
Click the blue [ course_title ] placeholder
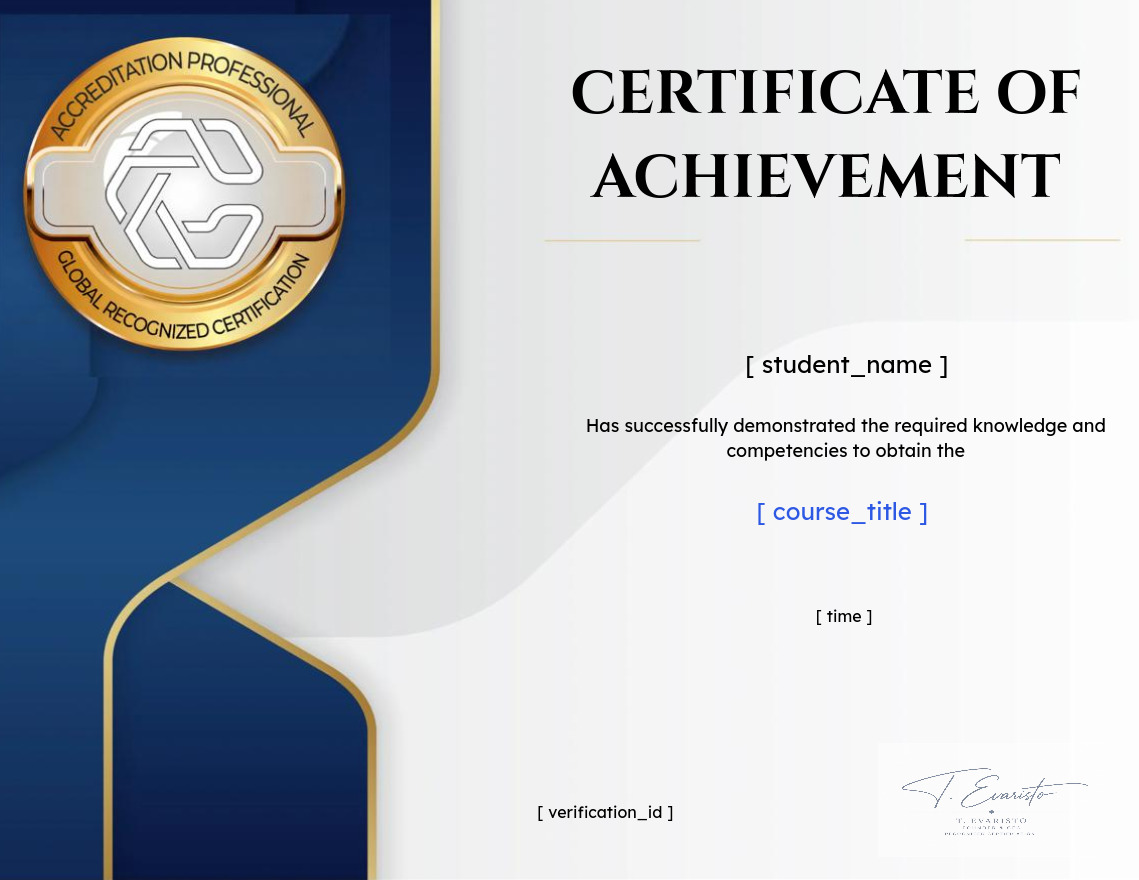[842, 512]
